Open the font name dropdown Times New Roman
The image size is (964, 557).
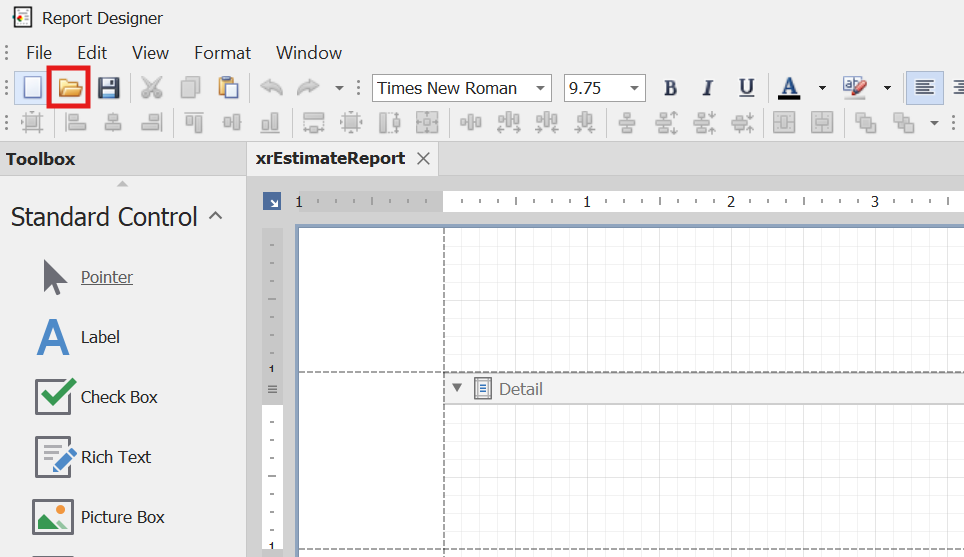coord(540,88)
